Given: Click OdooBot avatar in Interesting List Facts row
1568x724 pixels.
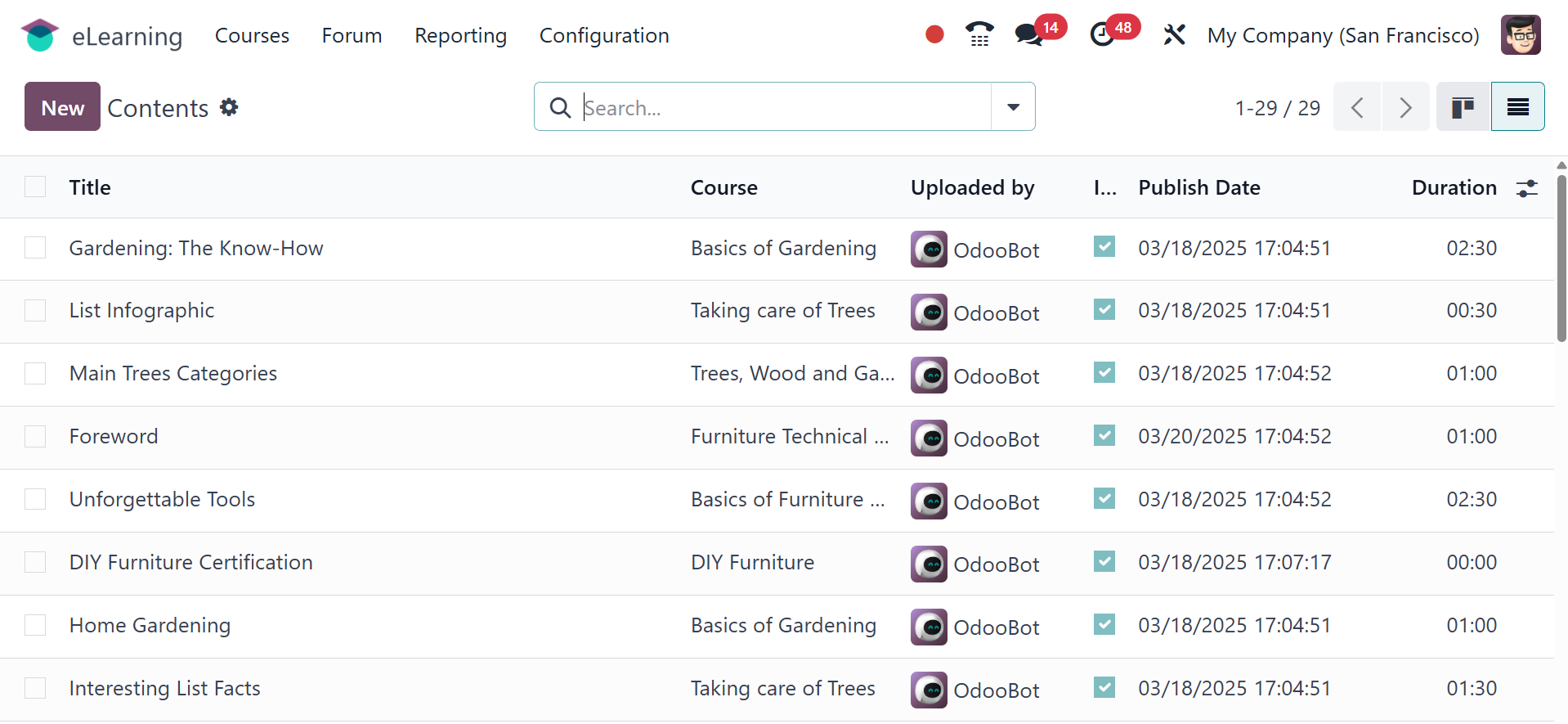Looking at the screenshot, I should pos(929,690).
